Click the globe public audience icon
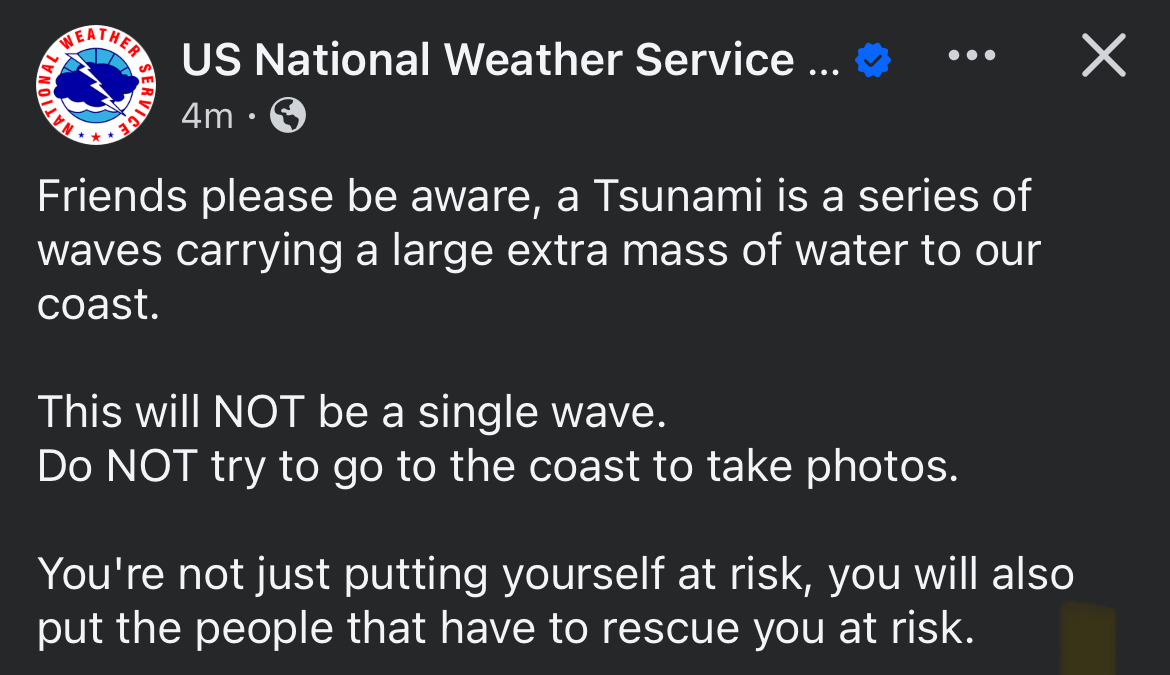Viewport: 1170px width, 675px height. click(x=288, y=117)
